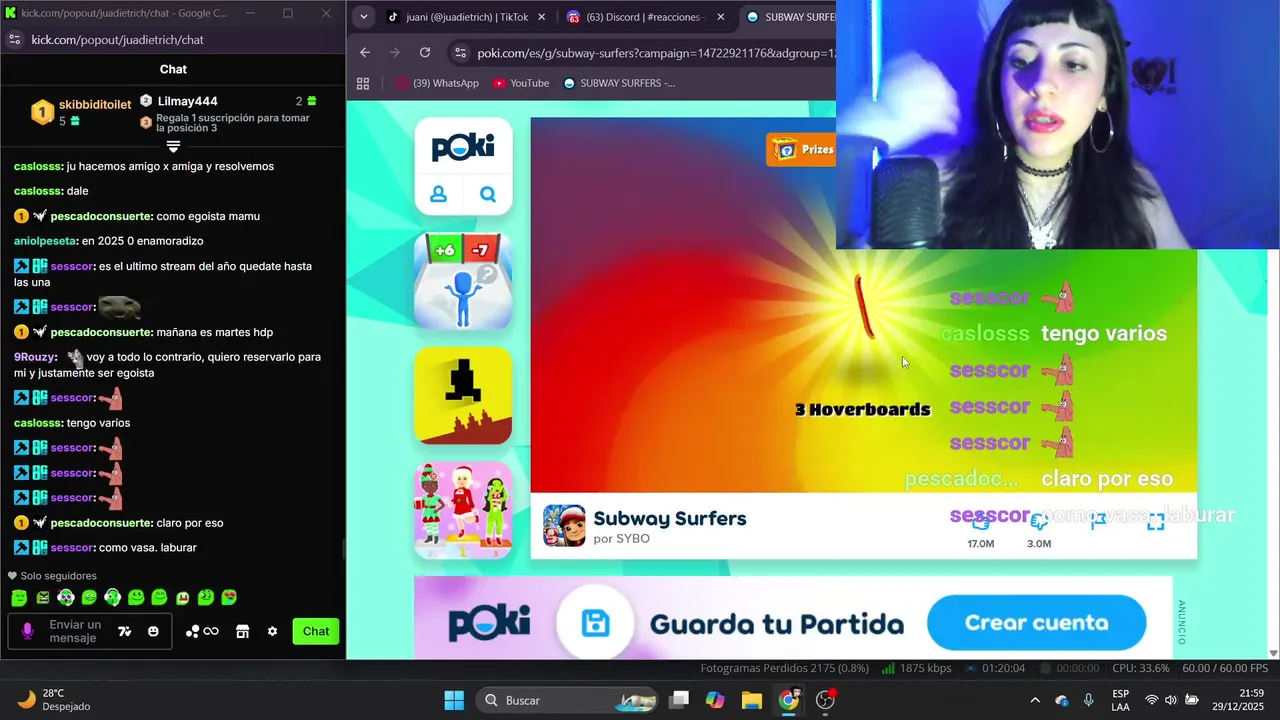This screenshot has width=1280, height=720.
Task: Open site info icon in Kick popout
Action: point(14,39)
